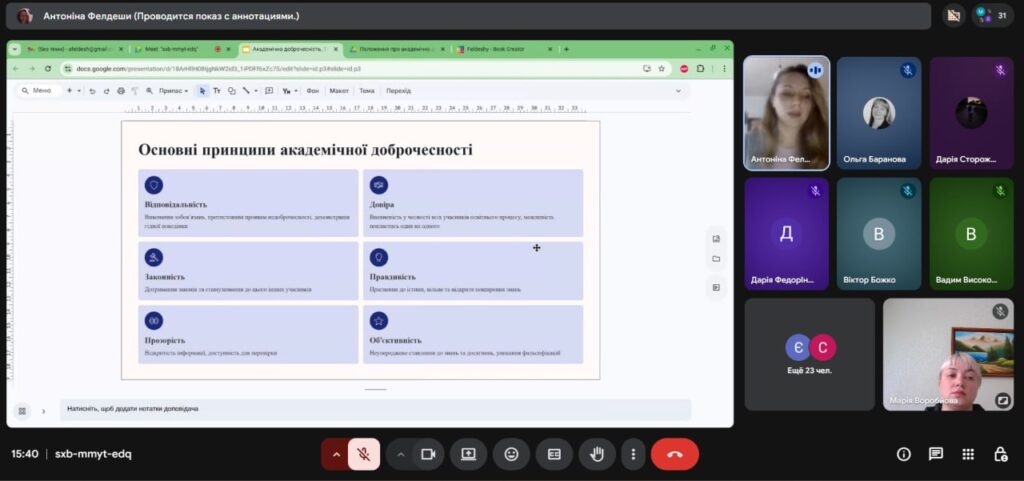
Task: Start sharing your screen
Action: coord(468,454)
